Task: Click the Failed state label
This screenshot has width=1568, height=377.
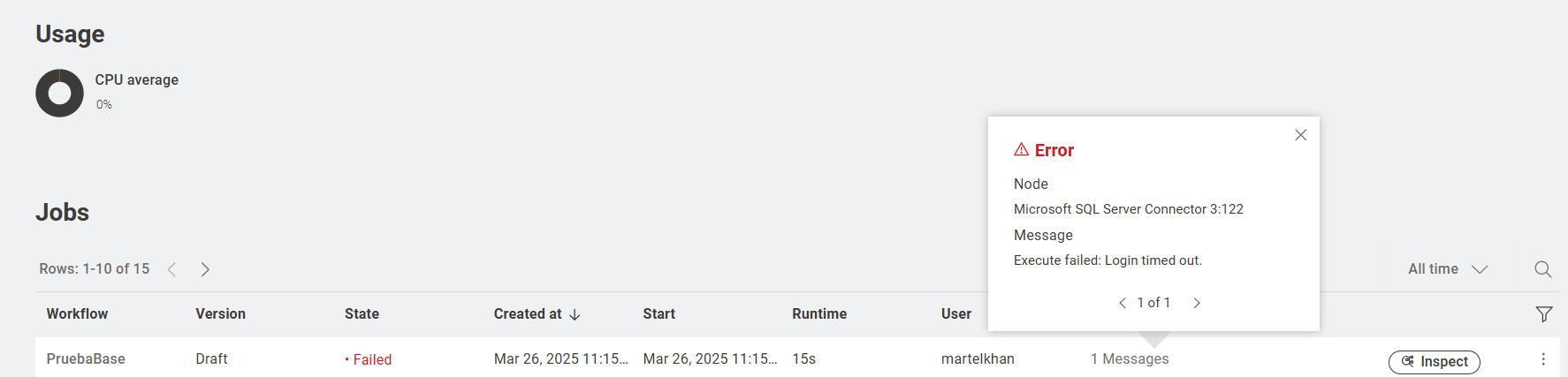Action: pyautogui.click(x=369, y=359)
